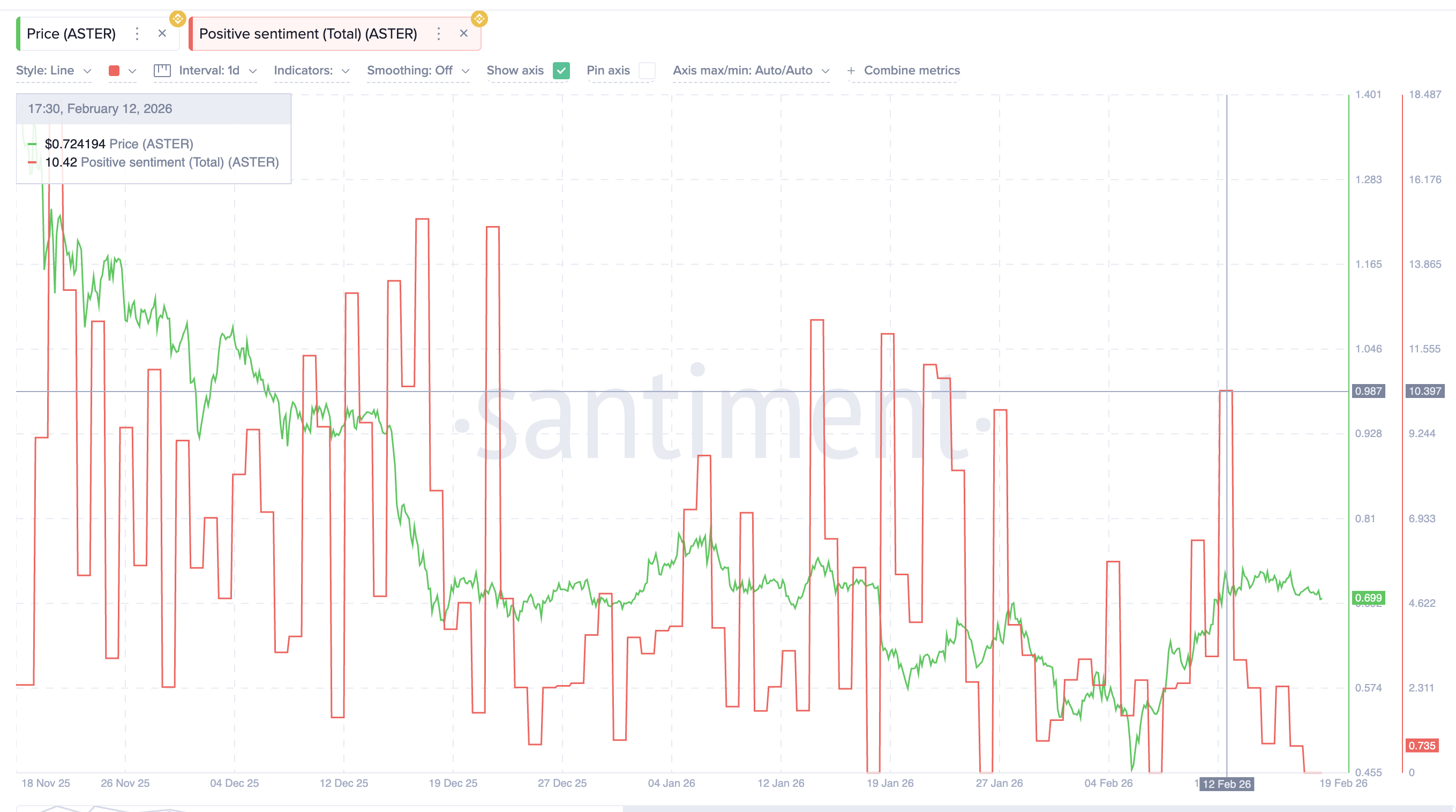Click the Combine metrics button

point(911,71)
